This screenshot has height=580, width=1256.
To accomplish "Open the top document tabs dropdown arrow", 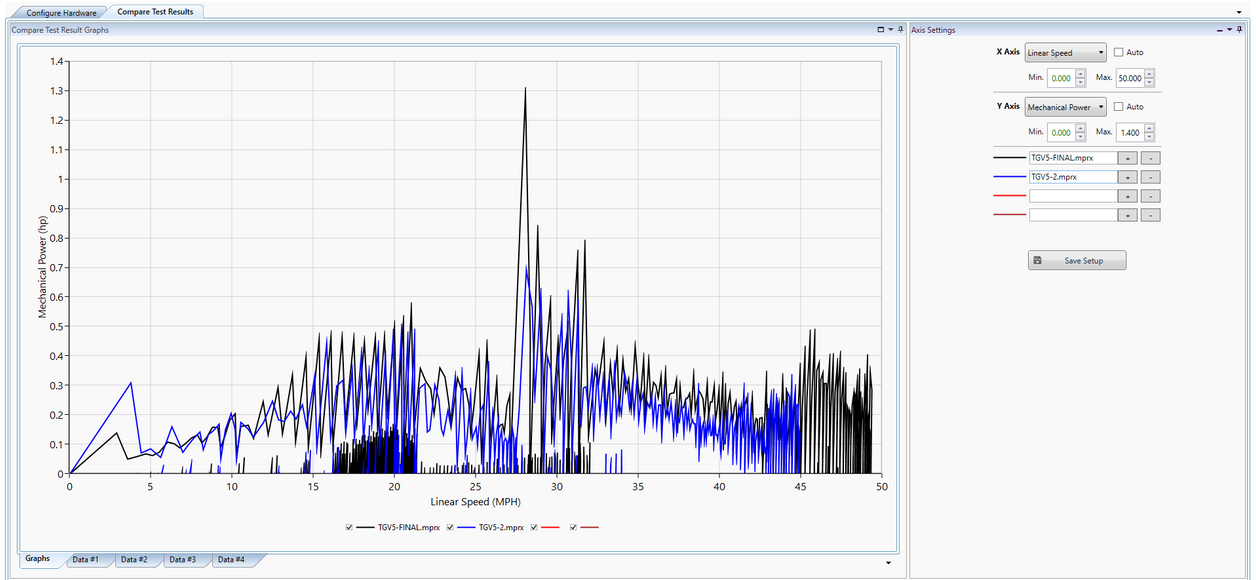I will tap(1239, 12).
